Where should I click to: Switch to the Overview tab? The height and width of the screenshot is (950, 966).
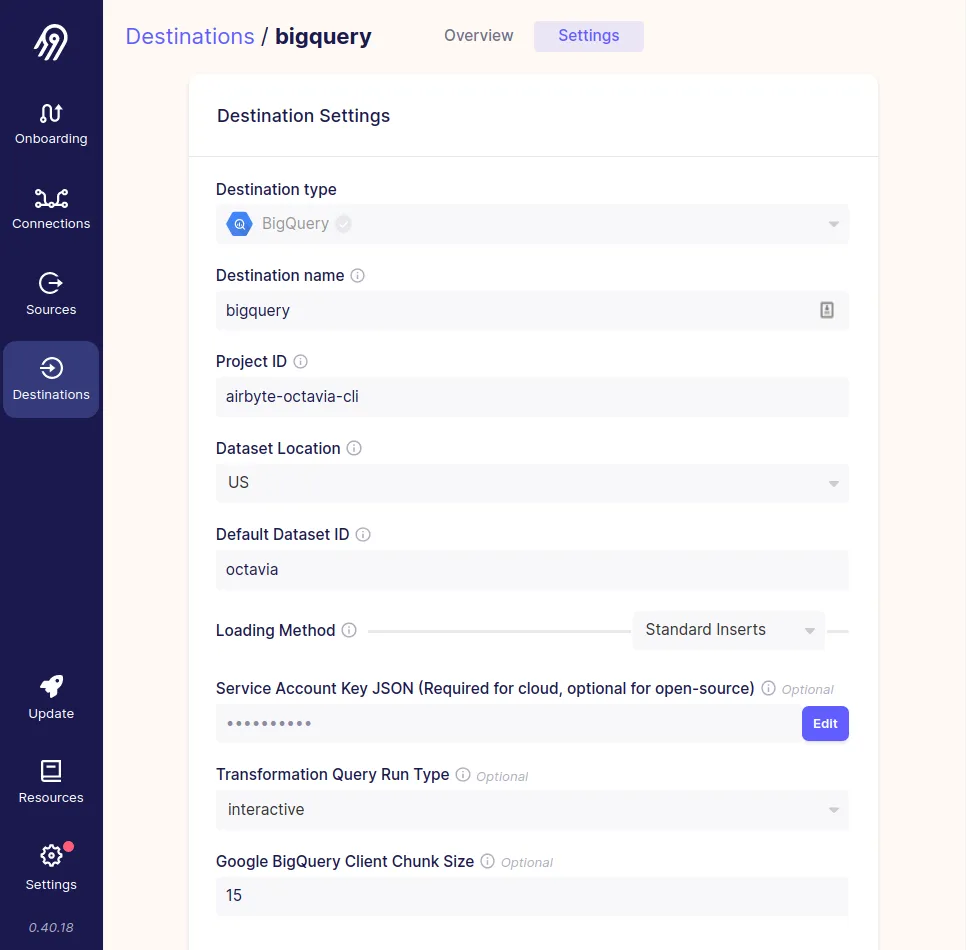(x=479, y=36)
